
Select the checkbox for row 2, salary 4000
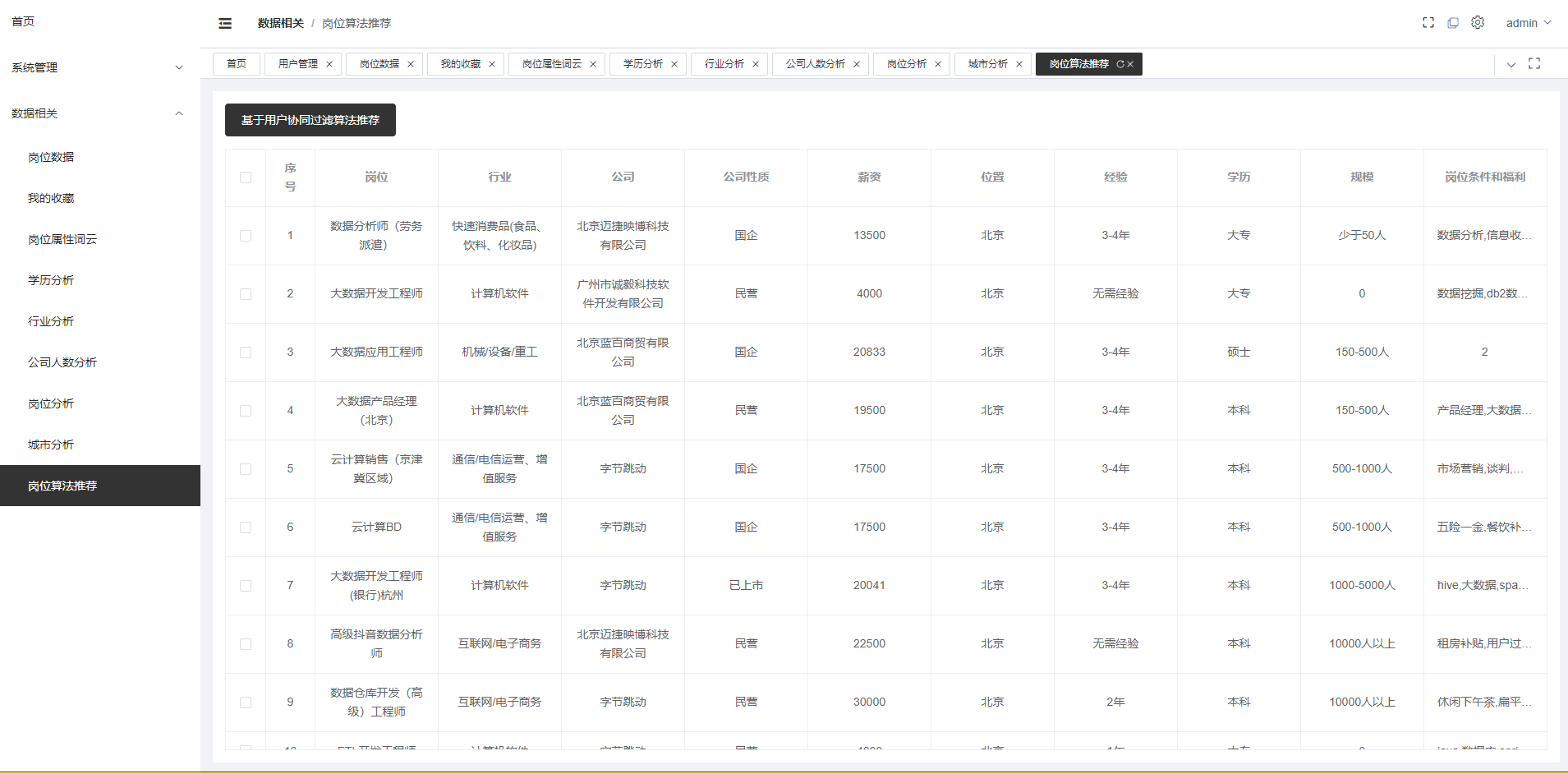click(246, 294)
